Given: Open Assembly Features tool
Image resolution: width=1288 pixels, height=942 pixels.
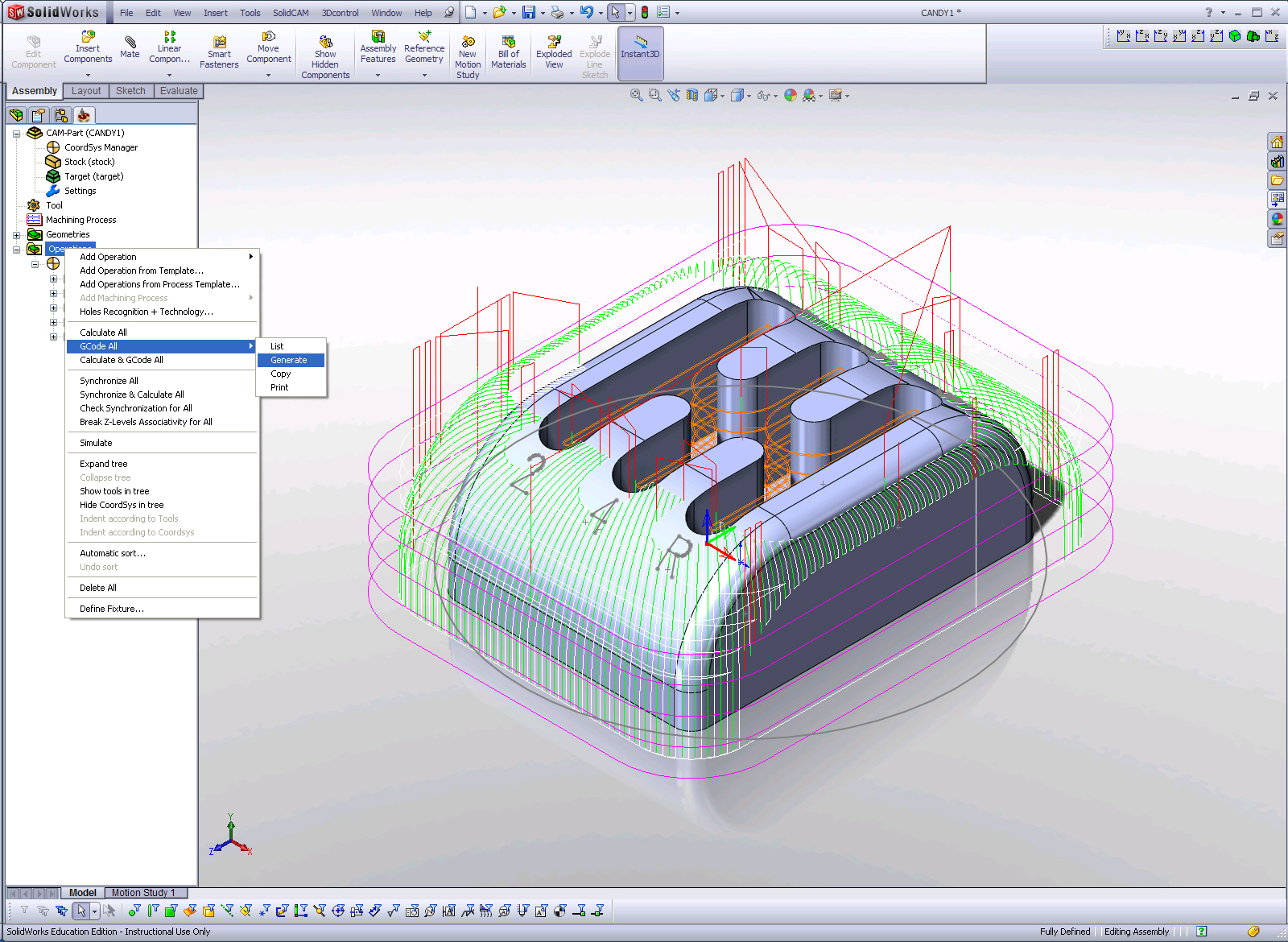Looking at the screenshot, I should tap(378, 48).
